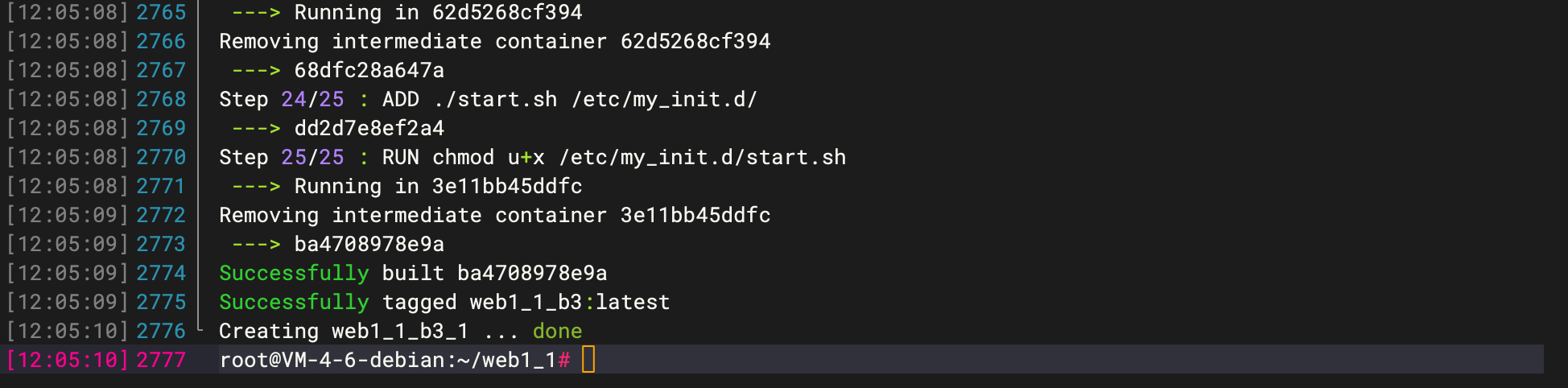
Task: Select the green word 'done'
Action: [557, 331]
